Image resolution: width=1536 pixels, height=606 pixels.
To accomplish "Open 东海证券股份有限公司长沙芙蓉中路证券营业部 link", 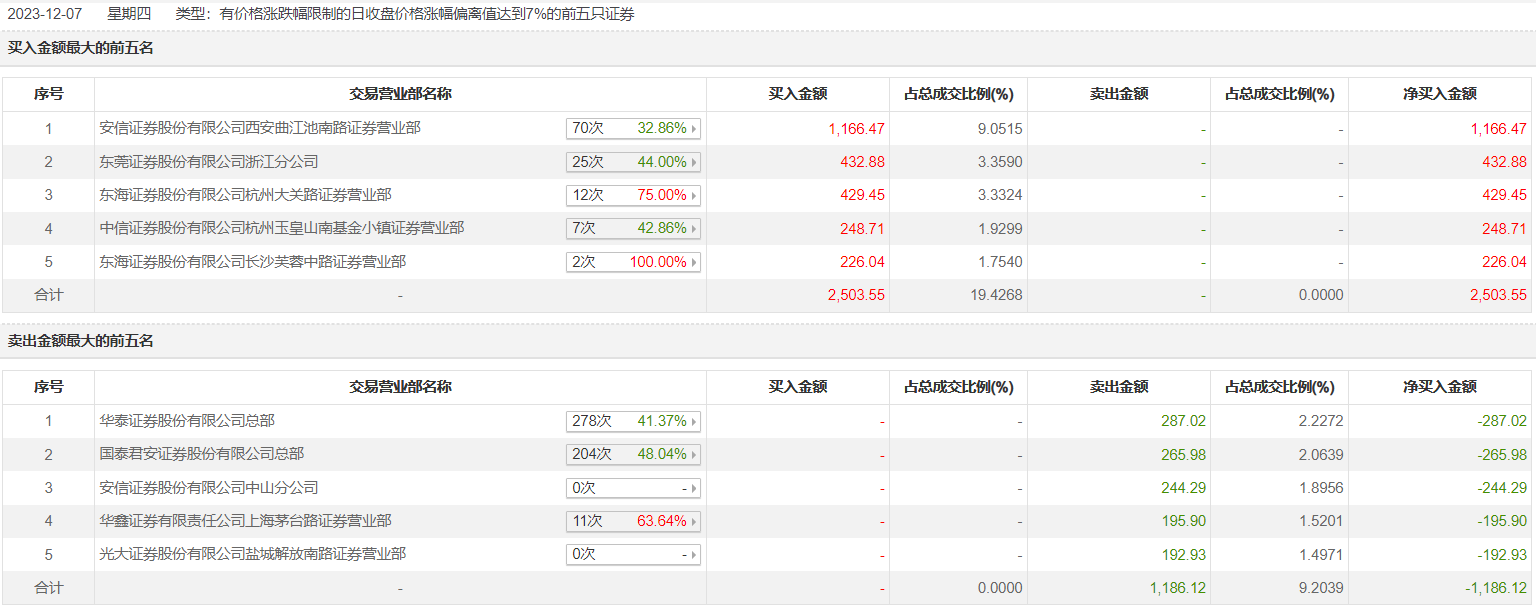I will [253, 261].
